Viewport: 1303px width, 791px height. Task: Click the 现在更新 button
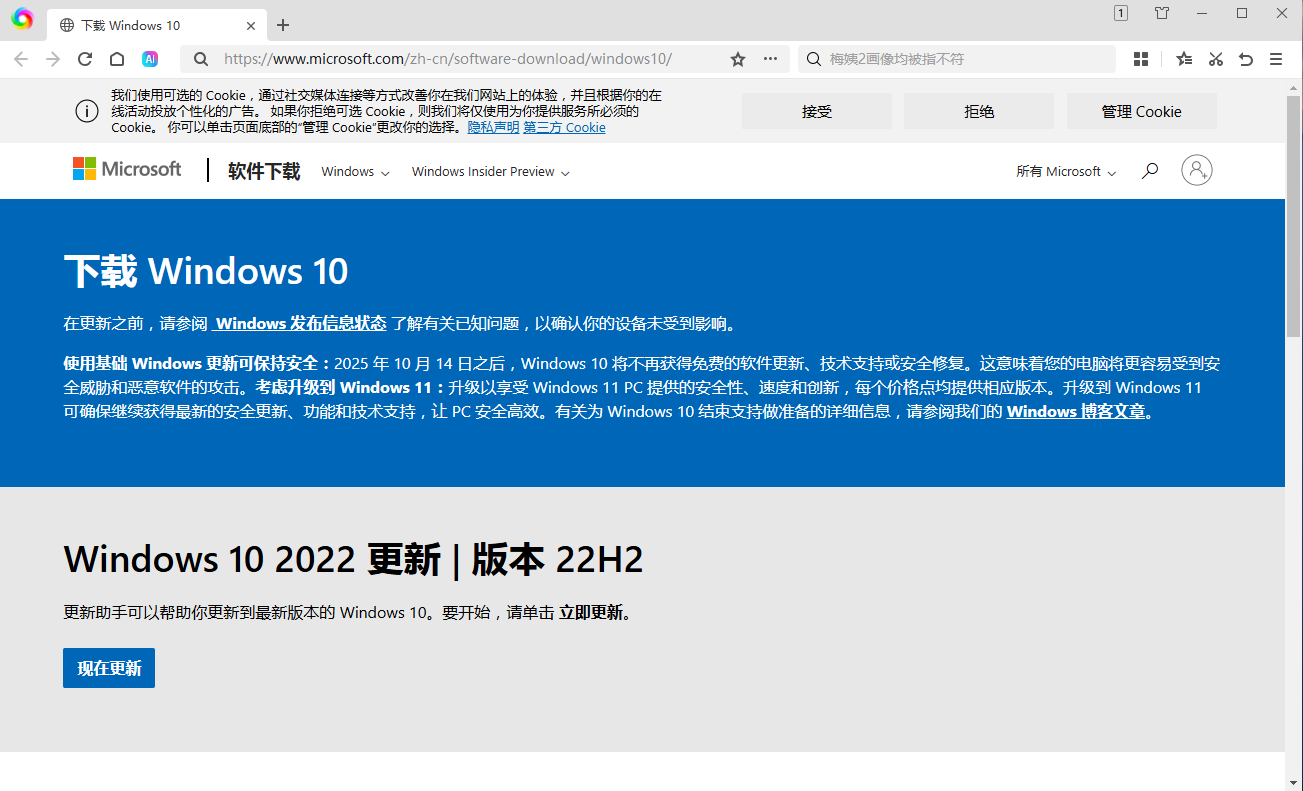pos(109,668)
